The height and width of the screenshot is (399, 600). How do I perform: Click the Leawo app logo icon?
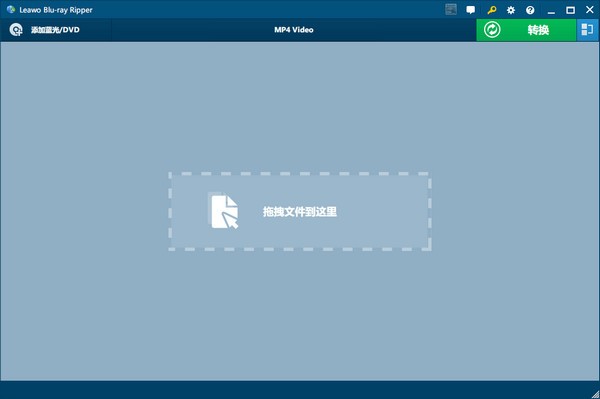coord(11,10)
